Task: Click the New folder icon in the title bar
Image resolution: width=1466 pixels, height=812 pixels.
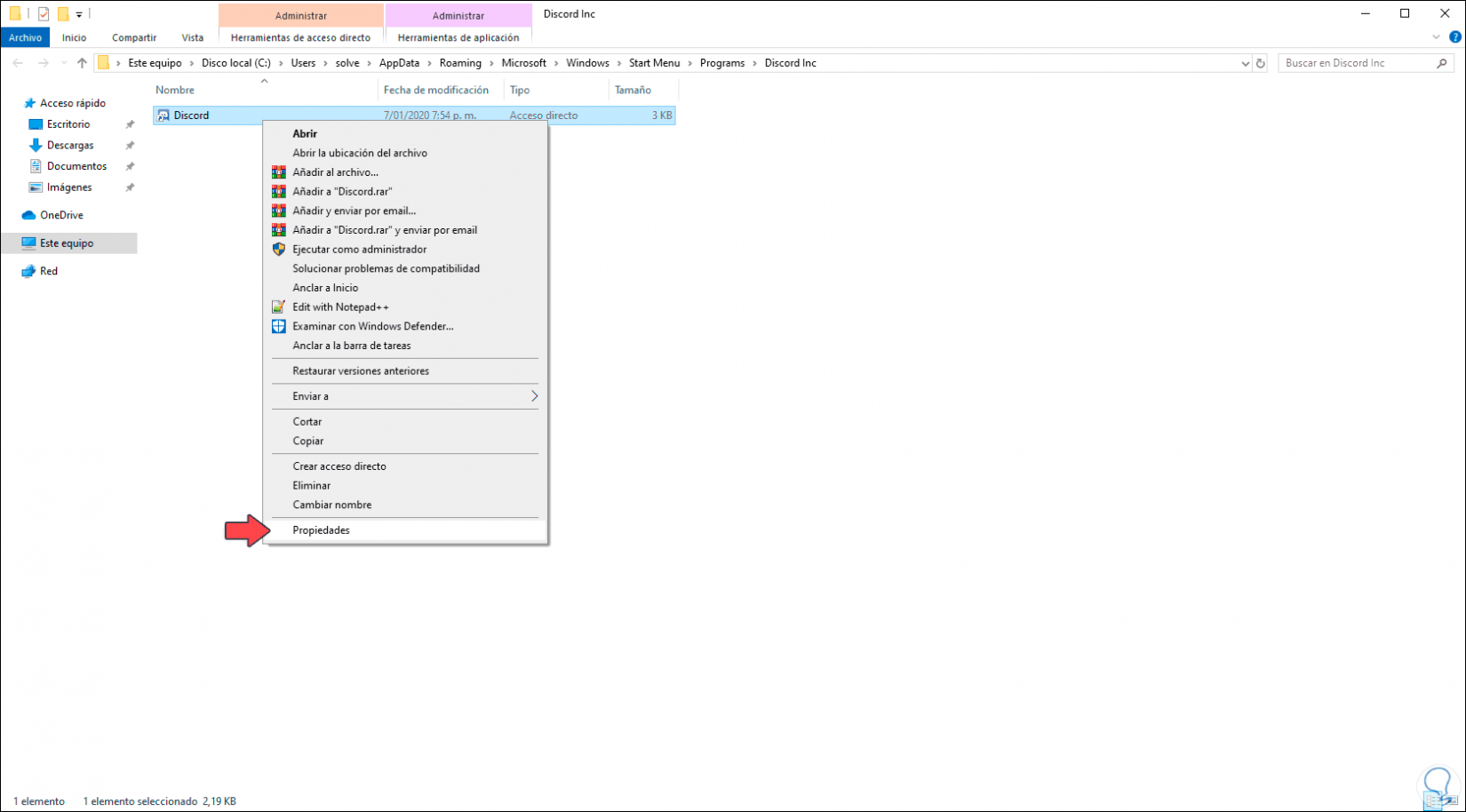Action: click(63, 14)
